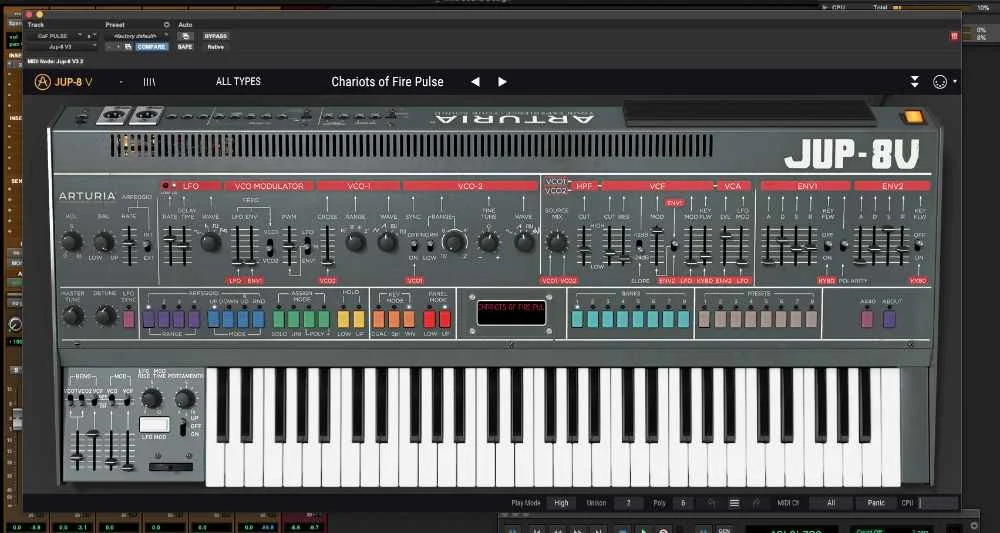Open MIDI controller settings icon
Viewport: 1000px width, 533px height.
pyautogui.click(x=939, y=82)
